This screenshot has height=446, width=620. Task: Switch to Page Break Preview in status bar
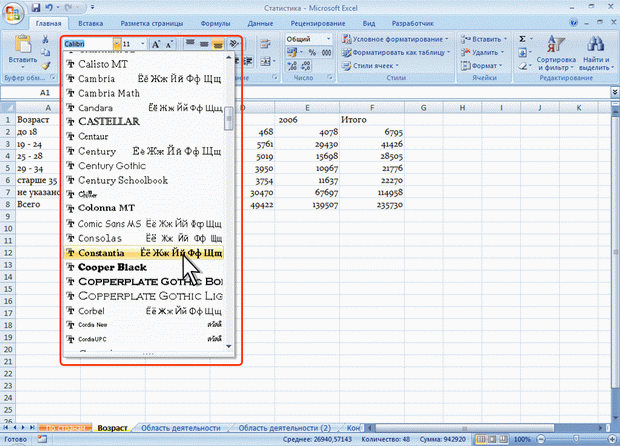point(503,439)
